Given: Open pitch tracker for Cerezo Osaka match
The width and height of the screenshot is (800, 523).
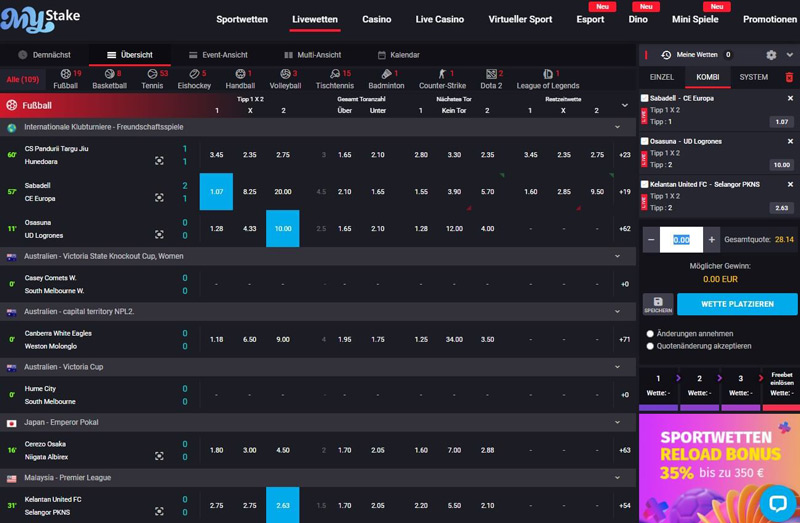Looking at the screenshot, I should point(159,456).
